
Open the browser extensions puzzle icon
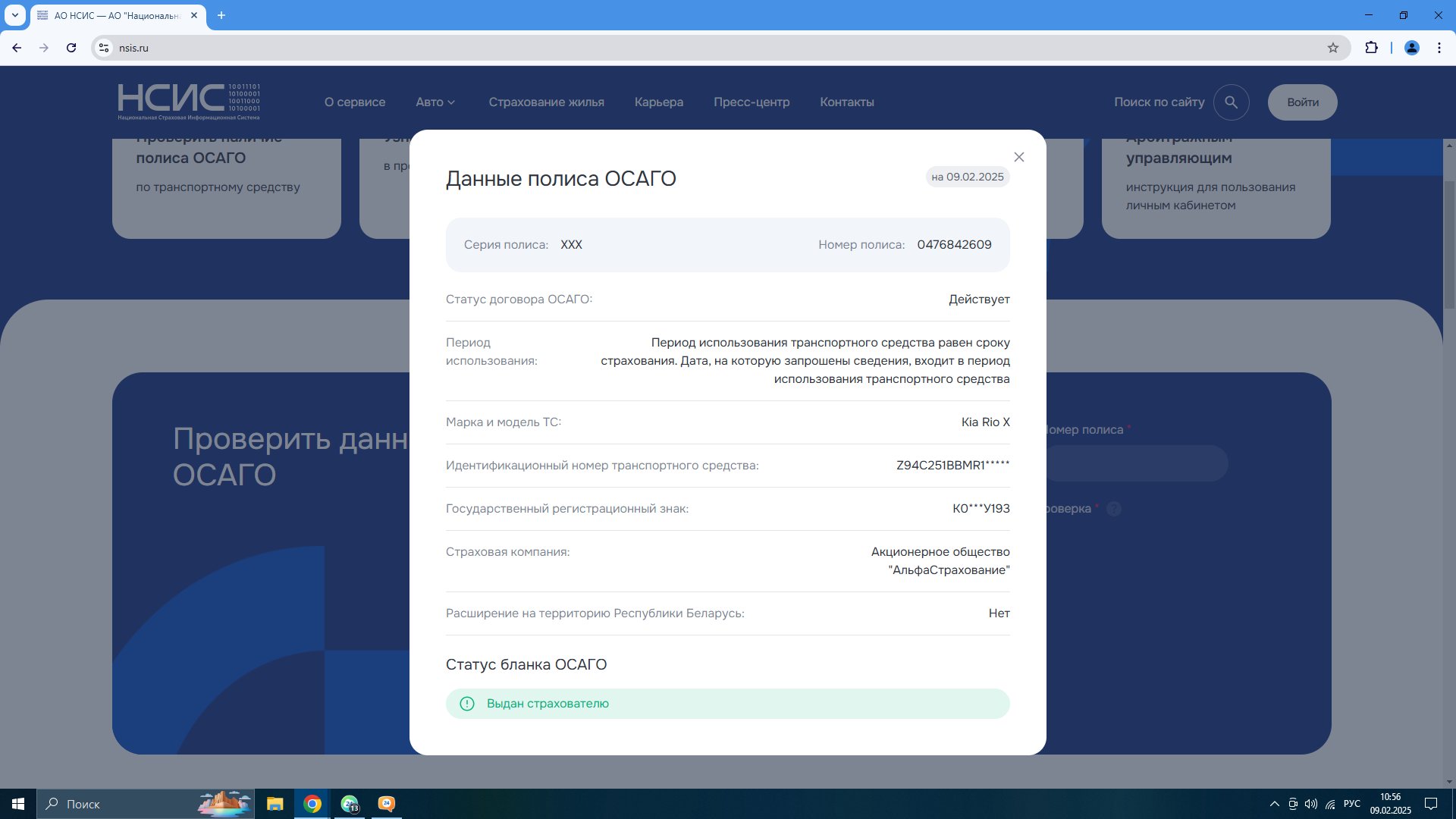pyautogui.click(x=1371, y=48)
